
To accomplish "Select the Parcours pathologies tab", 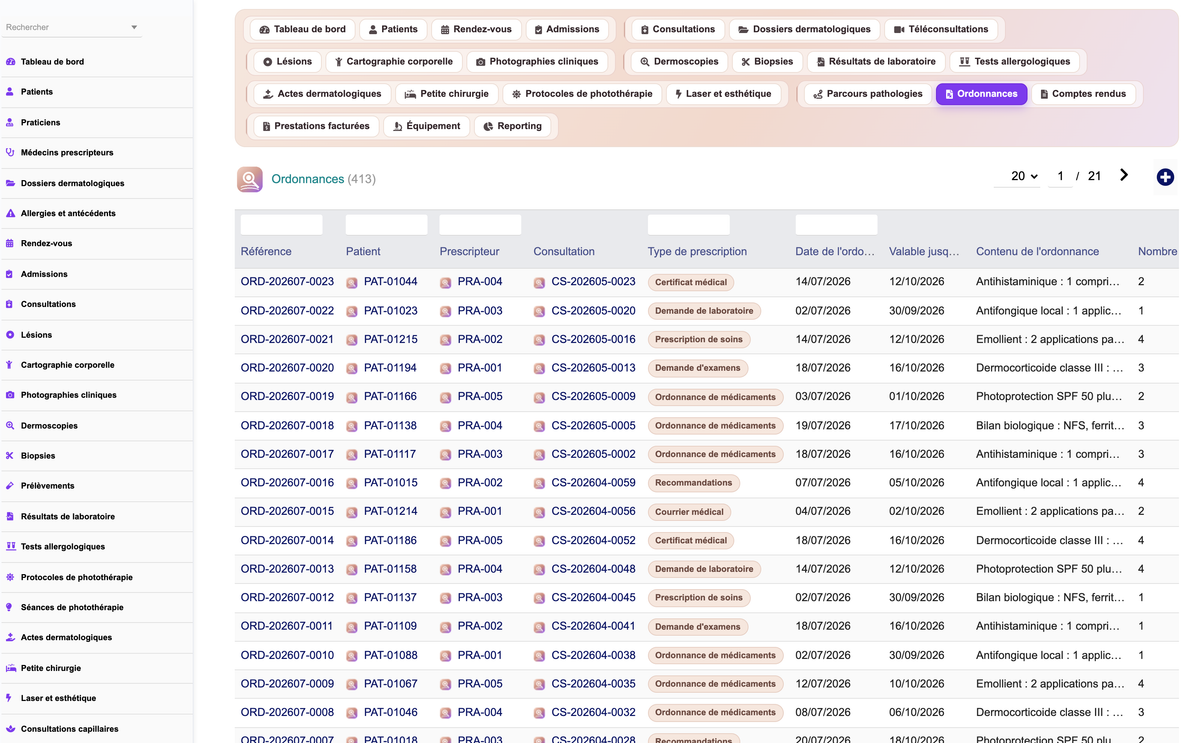I will 867,94.
